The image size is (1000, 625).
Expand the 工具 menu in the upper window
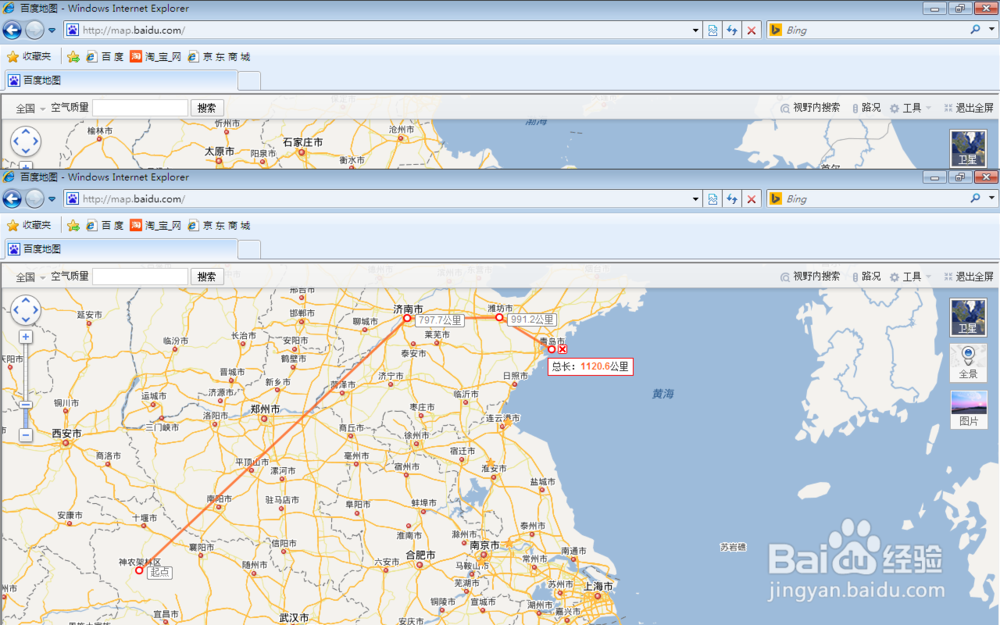(911, 108)
